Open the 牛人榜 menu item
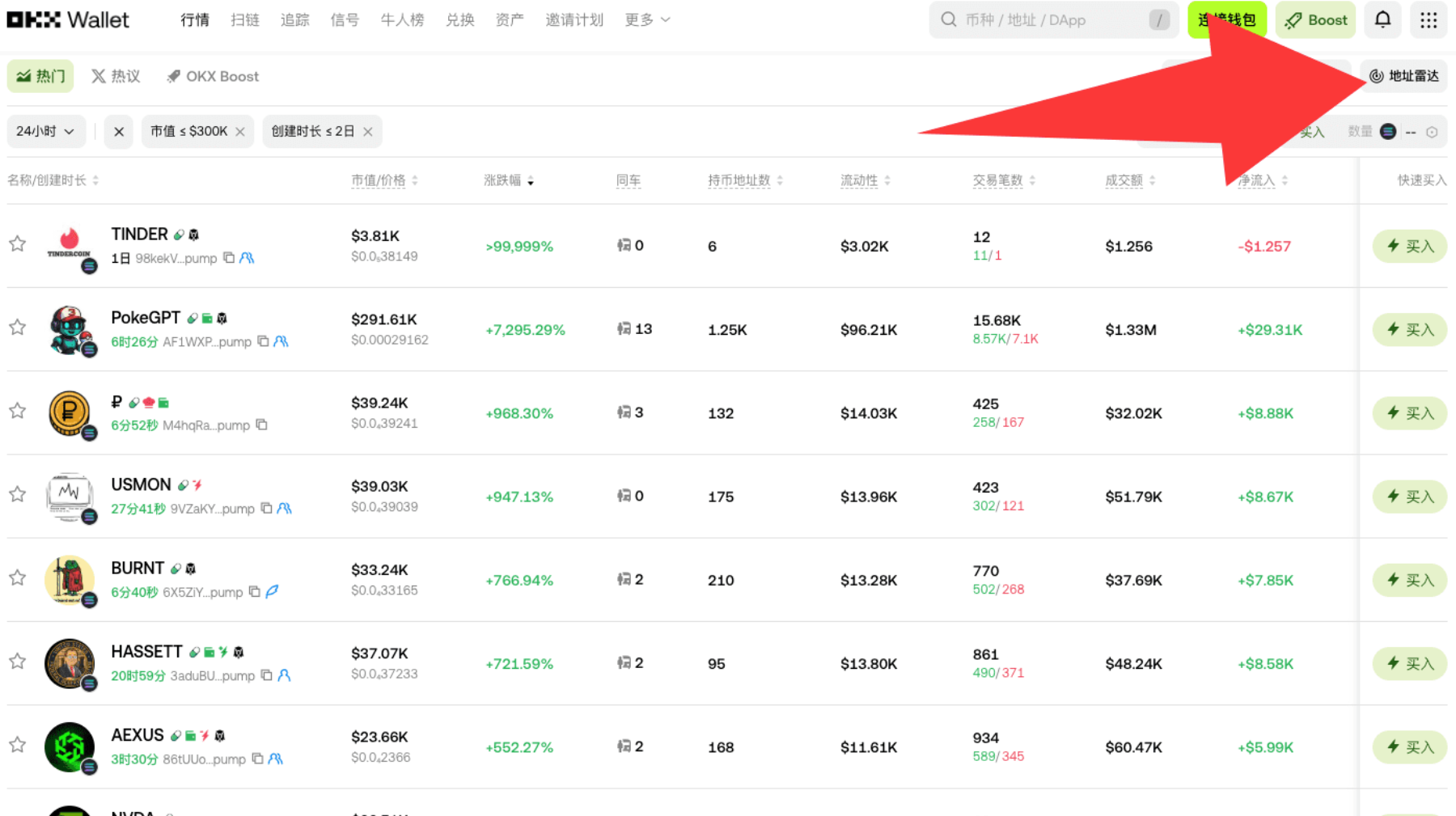 402,20
